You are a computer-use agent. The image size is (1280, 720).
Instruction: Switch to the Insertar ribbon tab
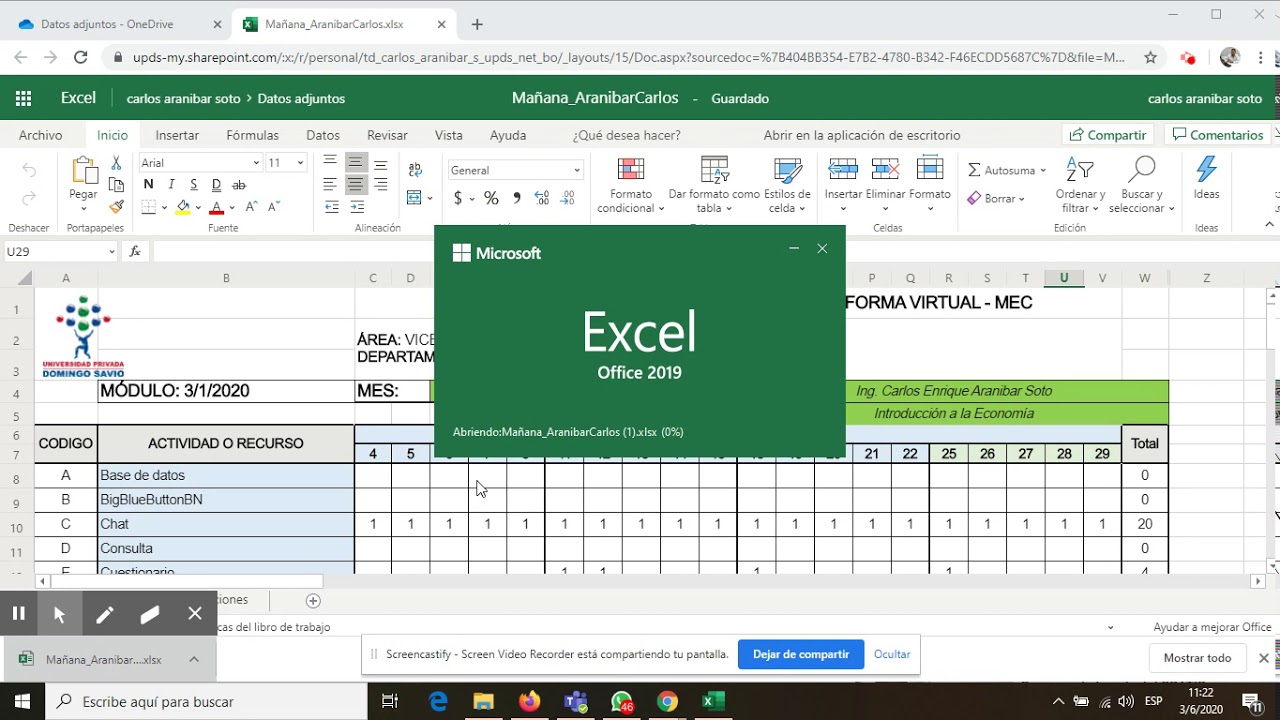click(x=177, y=135)
